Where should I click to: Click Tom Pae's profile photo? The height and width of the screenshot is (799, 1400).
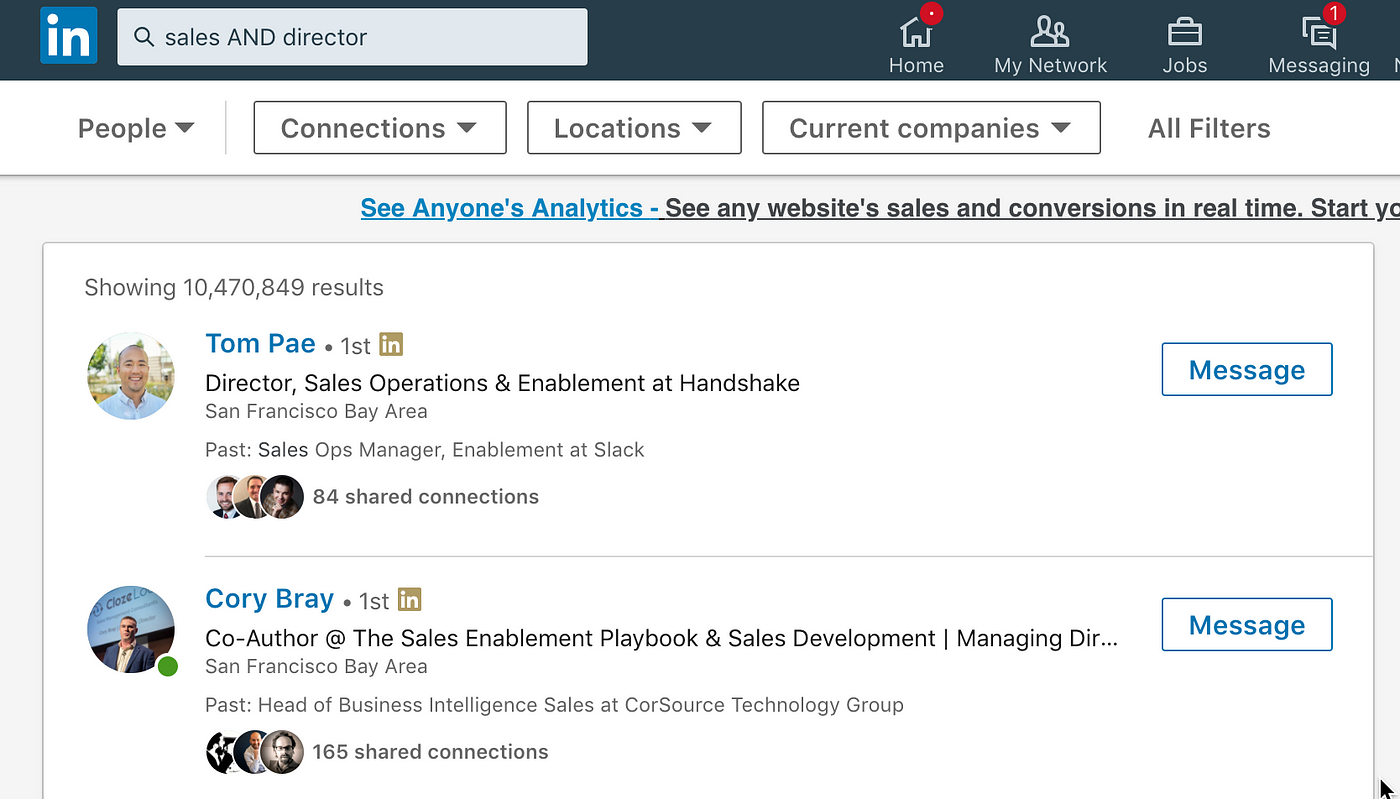(x=131, y=376)
